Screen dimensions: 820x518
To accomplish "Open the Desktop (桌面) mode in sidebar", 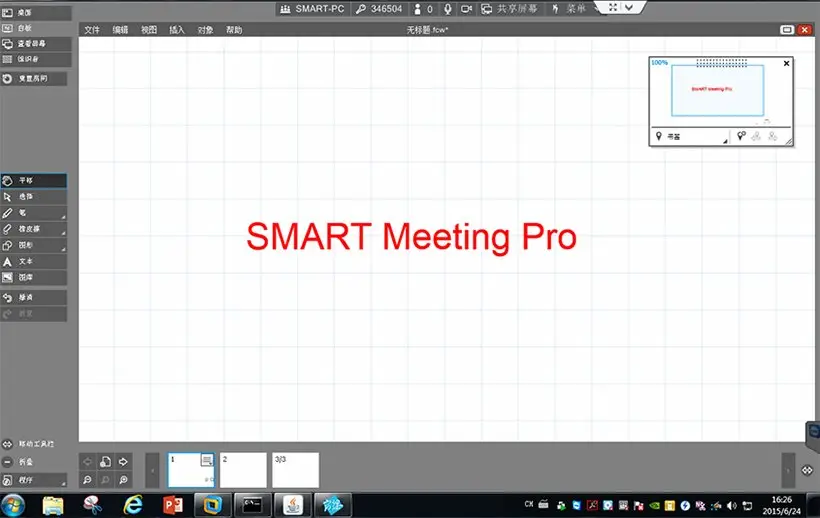I will point(35,13).
